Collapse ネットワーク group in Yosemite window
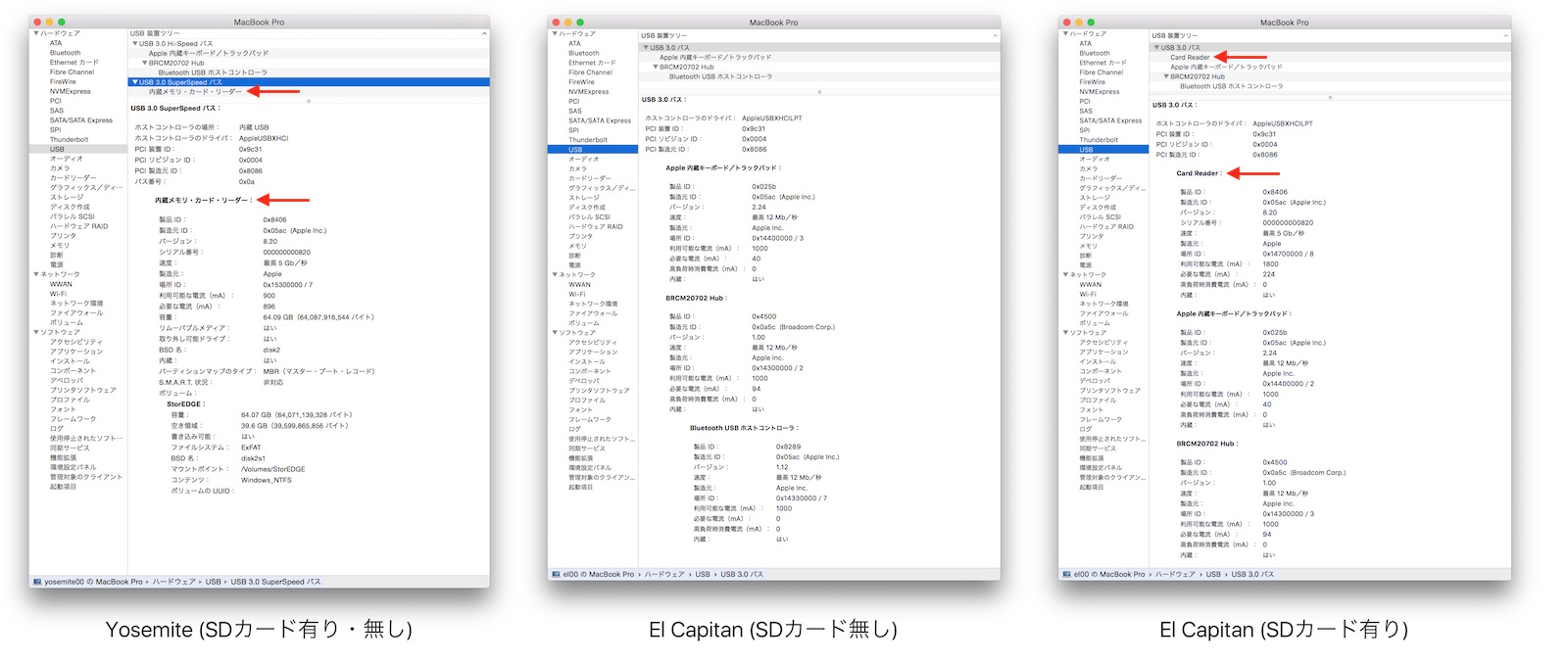The height and width of the screenshot is (663, 1568). 36,274
